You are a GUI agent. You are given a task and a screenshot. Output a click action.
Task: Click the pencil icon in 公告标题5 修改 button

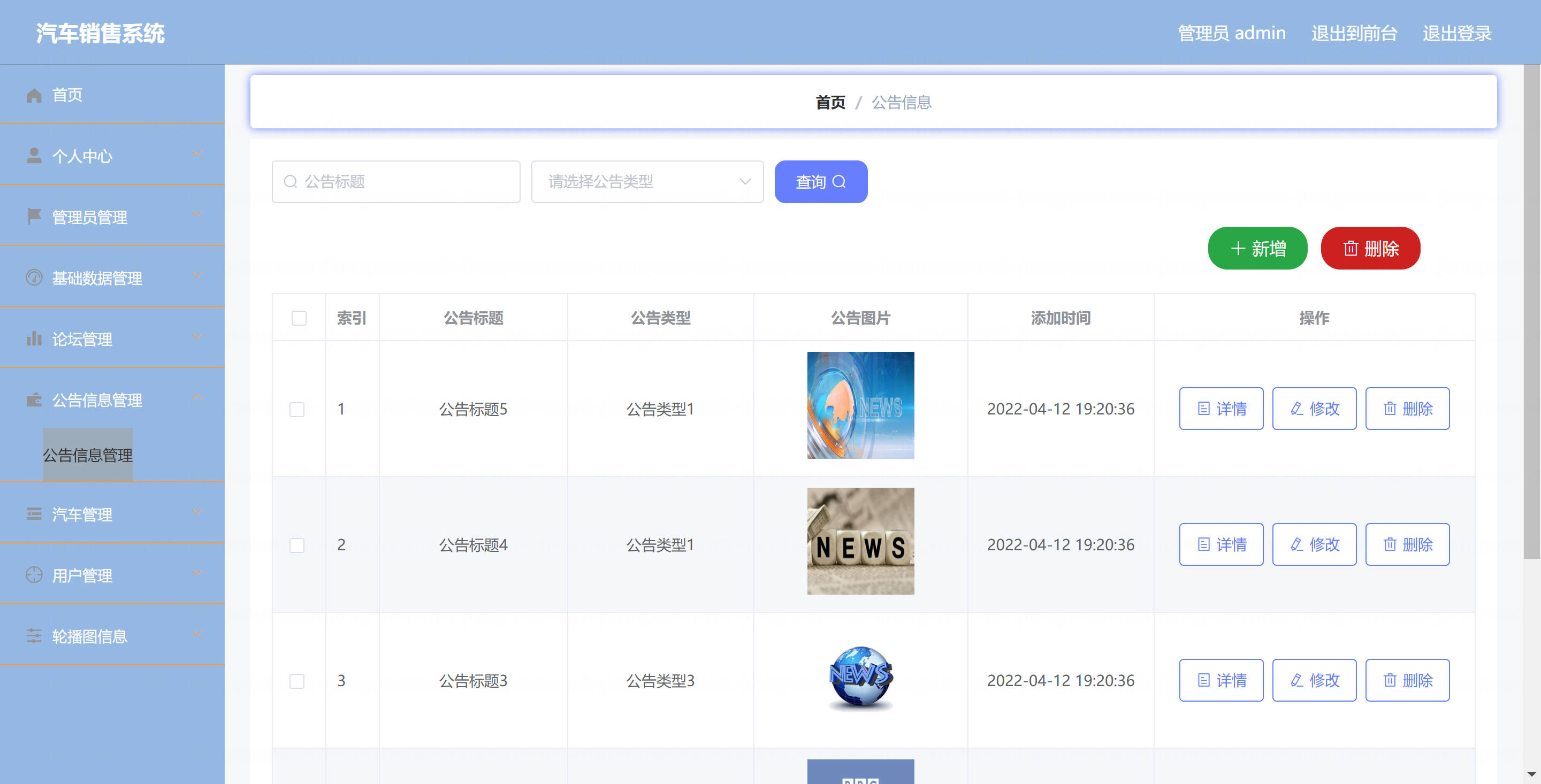click(1296, 409)
